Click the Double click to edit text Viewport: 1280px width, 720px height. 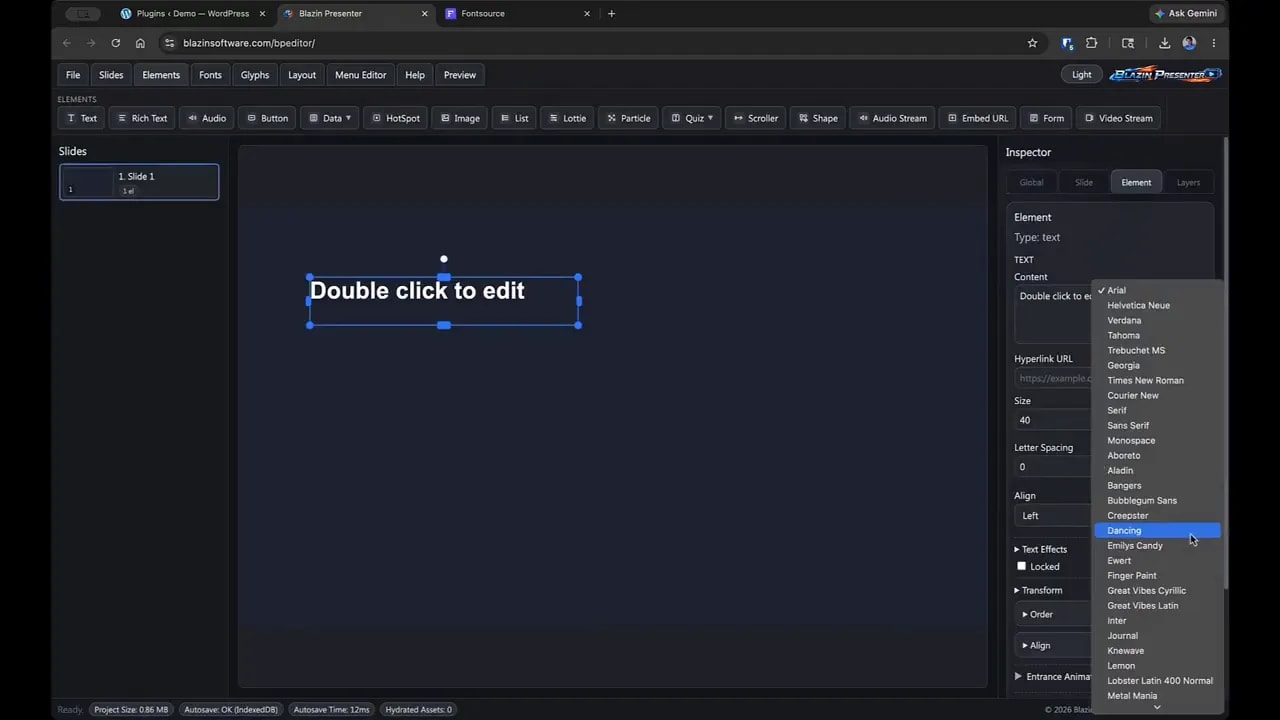[417, 291]
